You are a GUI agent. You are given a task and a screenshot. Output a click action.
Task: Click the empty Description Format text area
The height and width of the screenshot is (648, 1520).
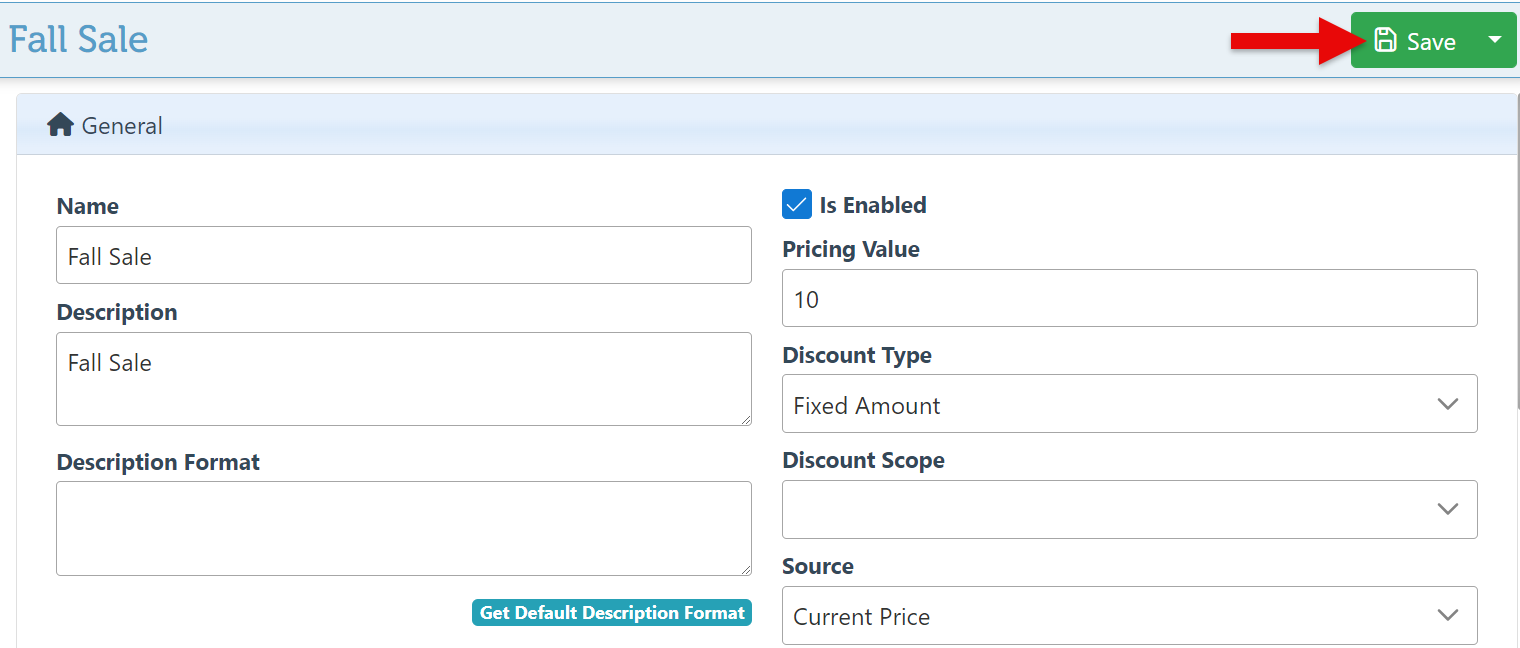point(403,528)
